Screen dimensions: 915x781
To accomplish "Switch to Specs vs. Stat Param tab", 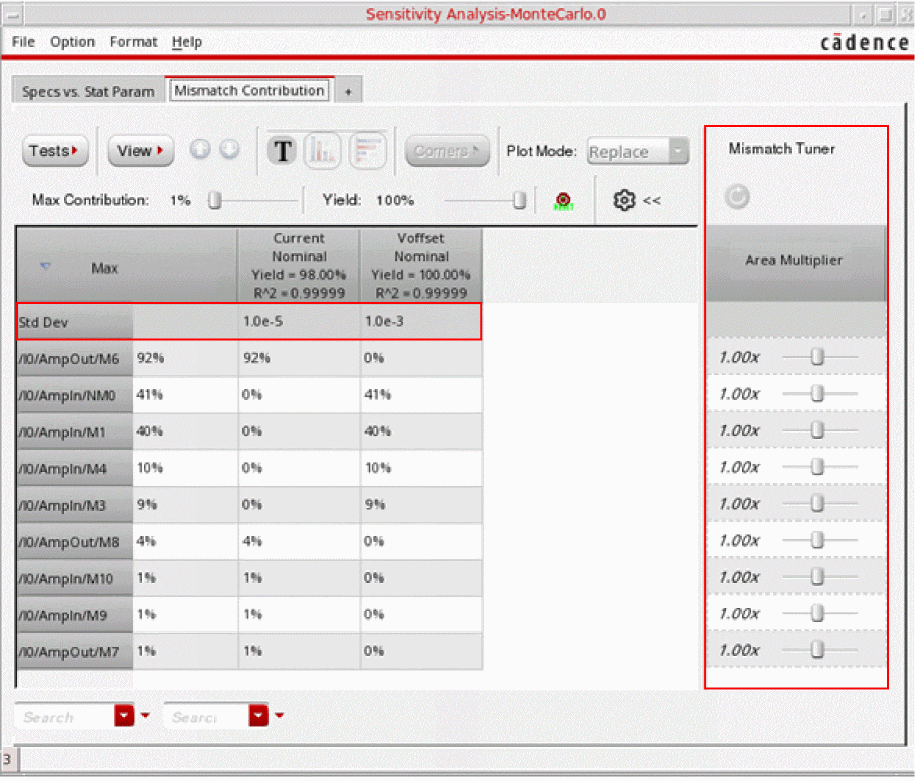I will coord(88,91).
